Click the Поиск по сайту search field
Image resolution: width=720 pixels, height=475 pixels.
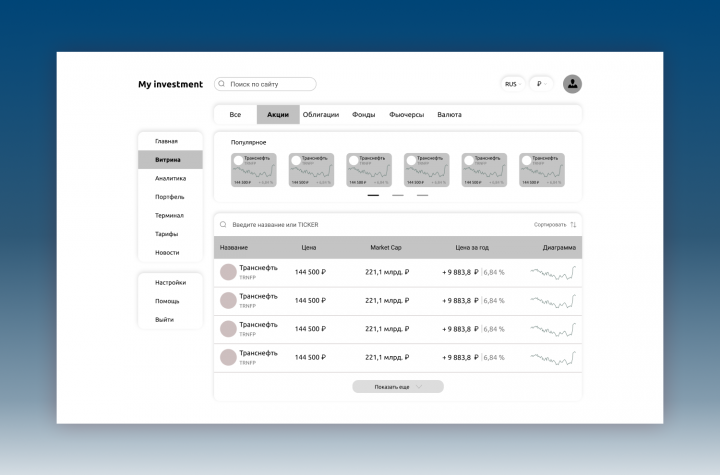[265, 84]
